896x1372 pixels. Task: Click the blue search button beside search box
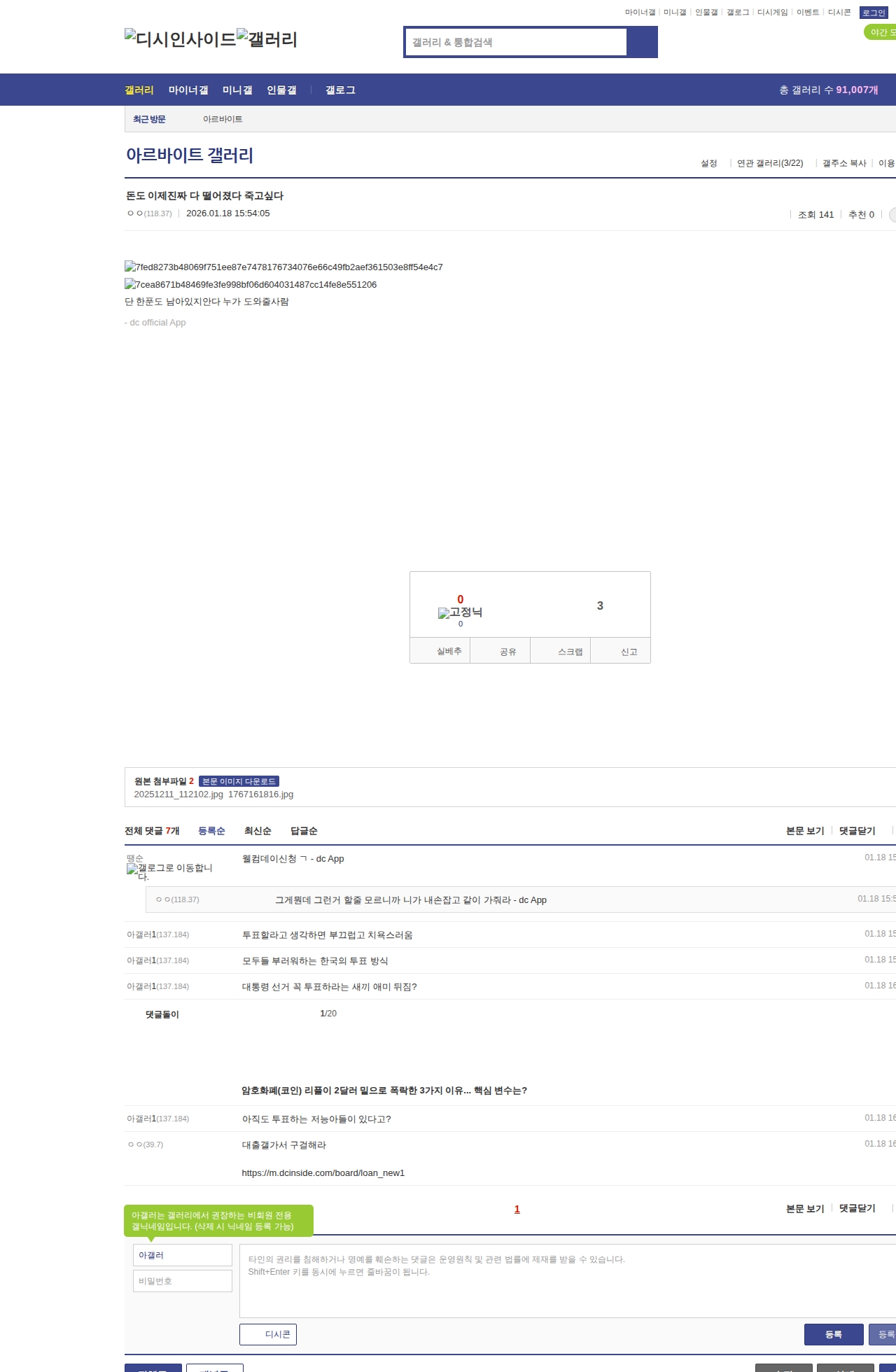coord(642,42)
